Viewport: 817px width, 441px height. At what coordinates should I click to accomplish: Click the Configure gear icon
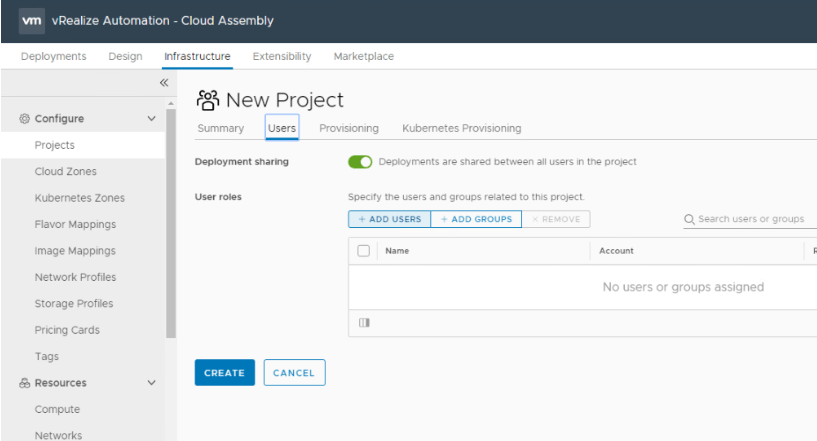25,119
